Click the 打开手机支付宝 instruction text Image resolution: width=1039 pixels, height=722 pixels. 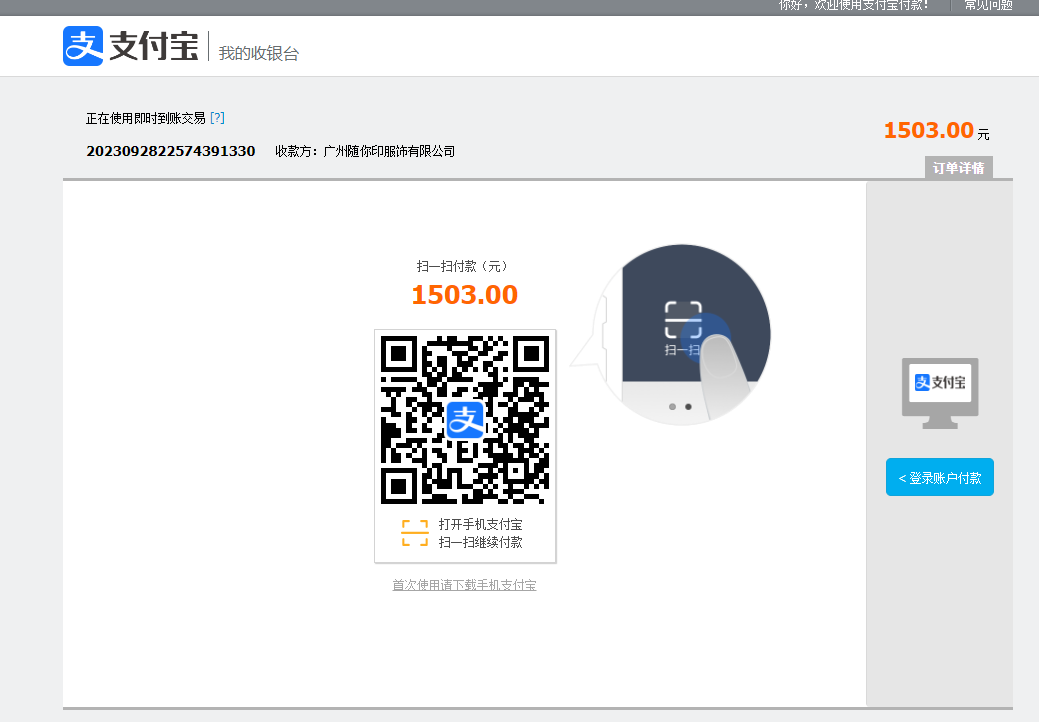coord(480,524)
